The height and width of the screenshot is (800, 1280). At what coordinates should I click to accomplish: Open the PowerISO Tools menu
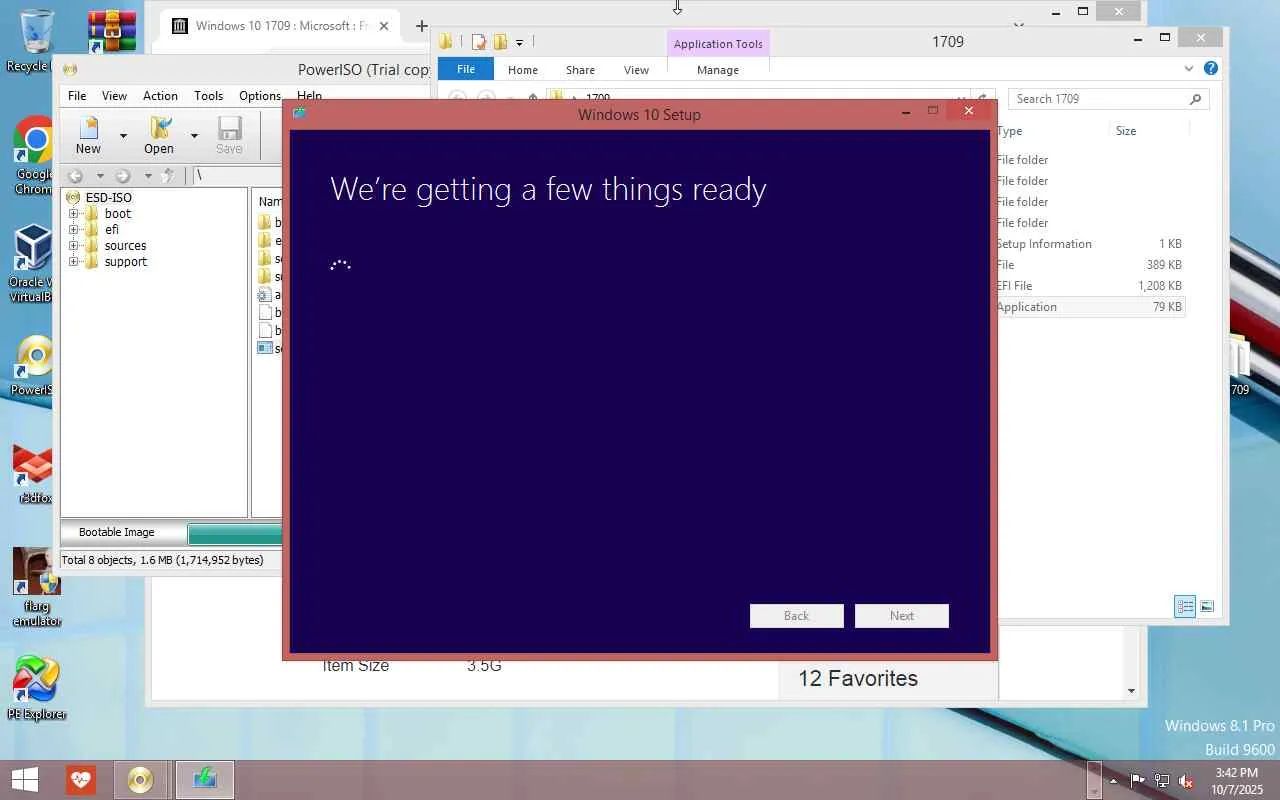[x=208, y=96]
